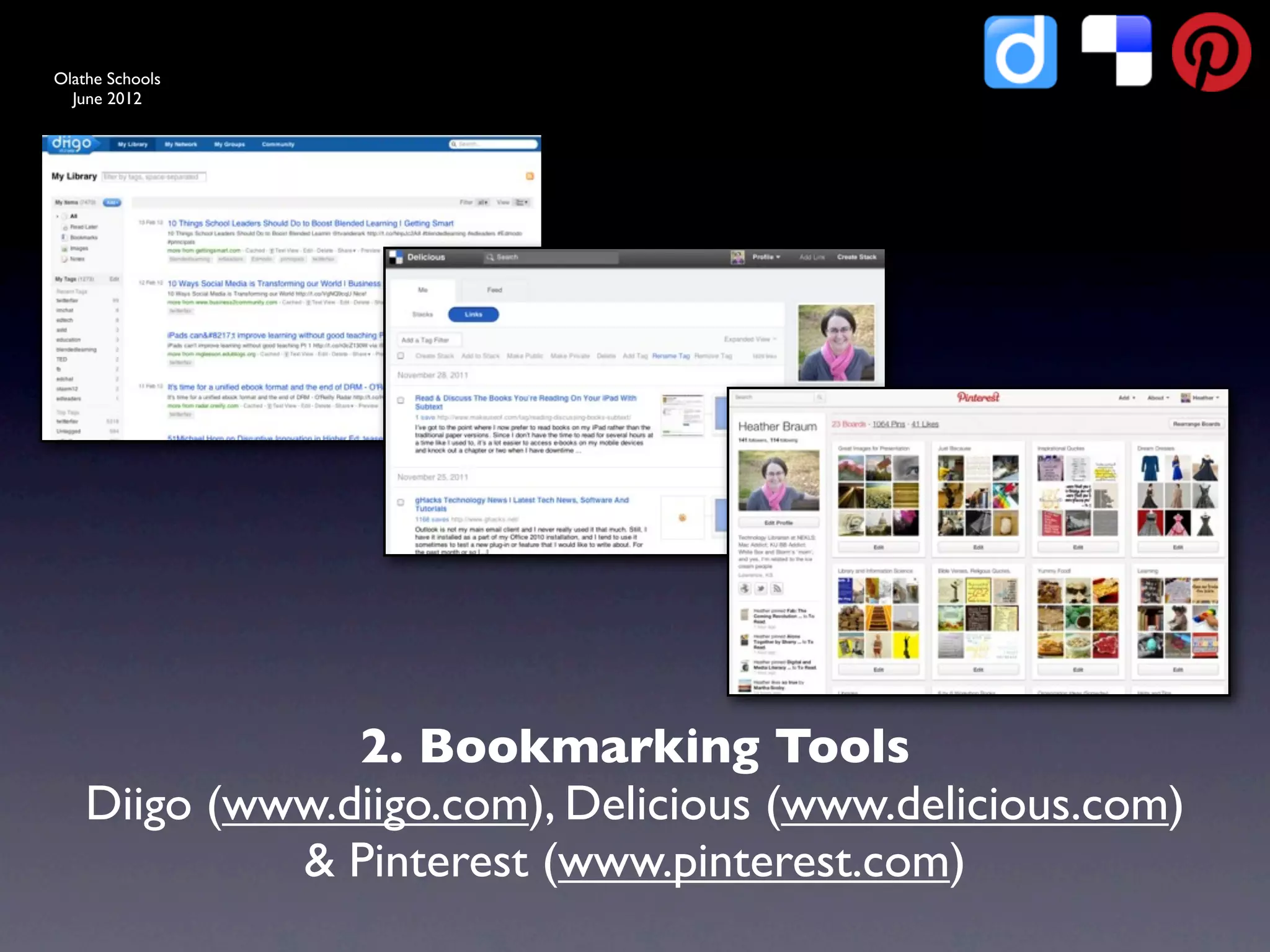Open 'gHacks Technology News' Delicious link
1270x952 pixels.
coord(522,504)
